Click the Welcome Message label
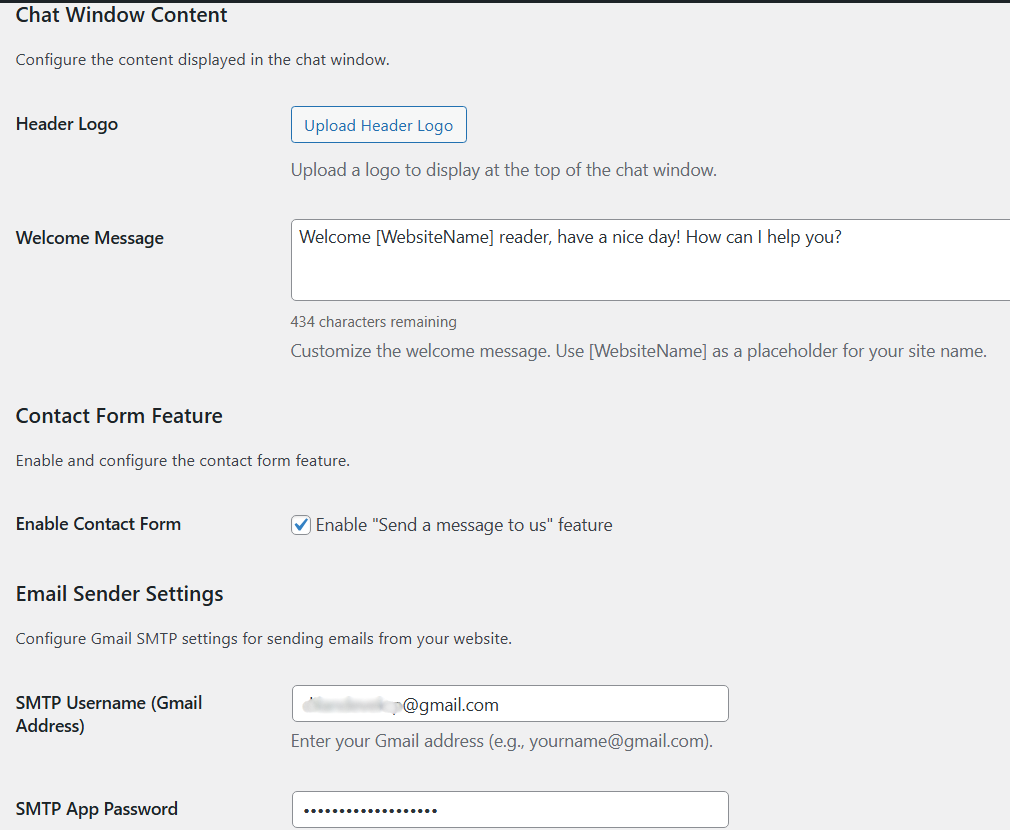The image size is (1010, 830). click(x=89, y=237)
